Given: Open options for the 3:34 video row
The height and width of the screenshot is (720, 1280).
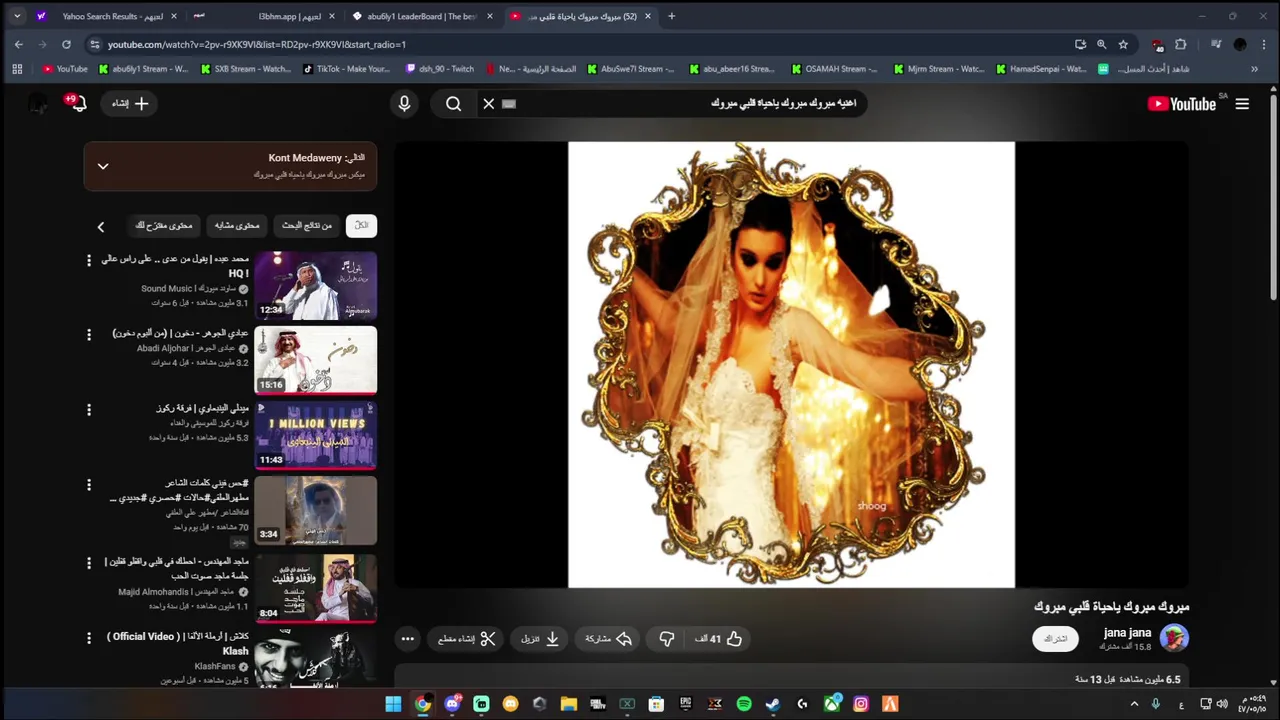Looking at the screenshot, I should coord(89,485).
